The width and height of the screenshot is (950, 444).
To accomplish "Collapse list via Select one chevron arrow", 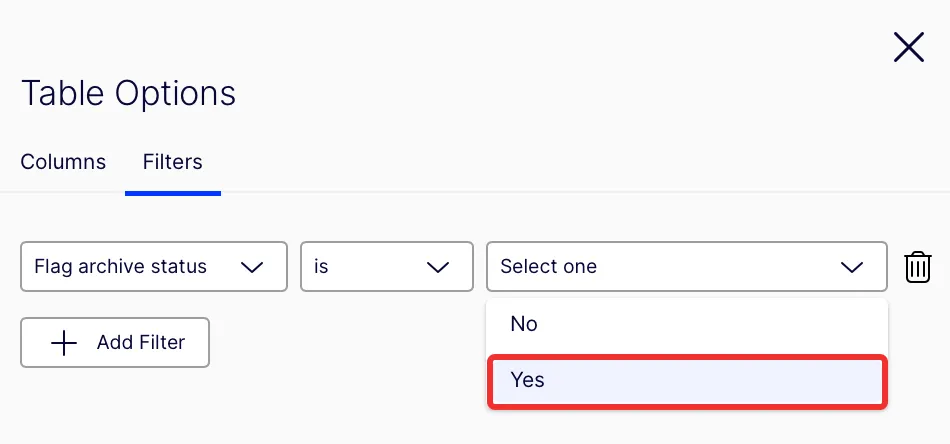I will 852,267.
